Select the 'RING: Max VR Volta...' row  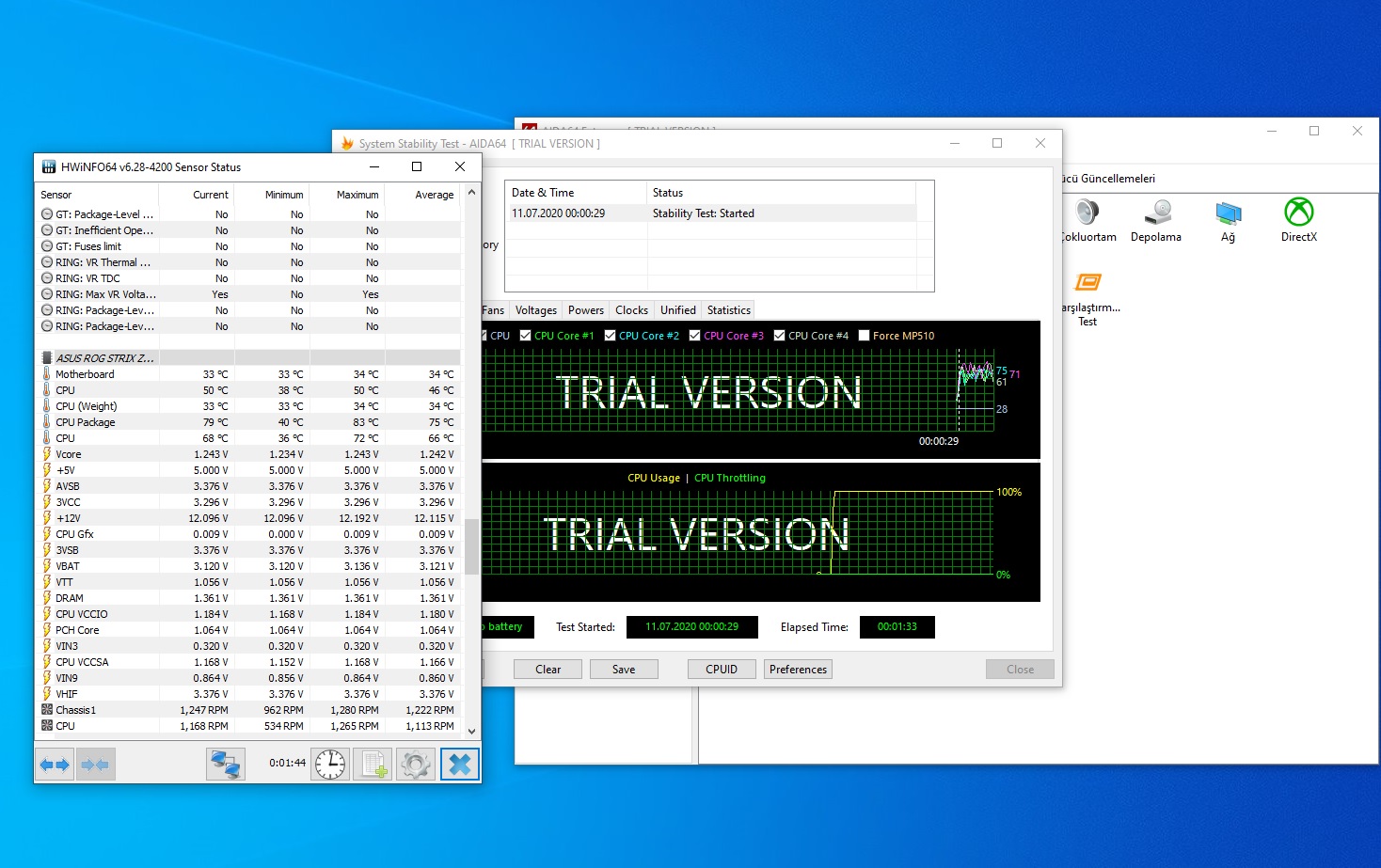coord(248,293)
